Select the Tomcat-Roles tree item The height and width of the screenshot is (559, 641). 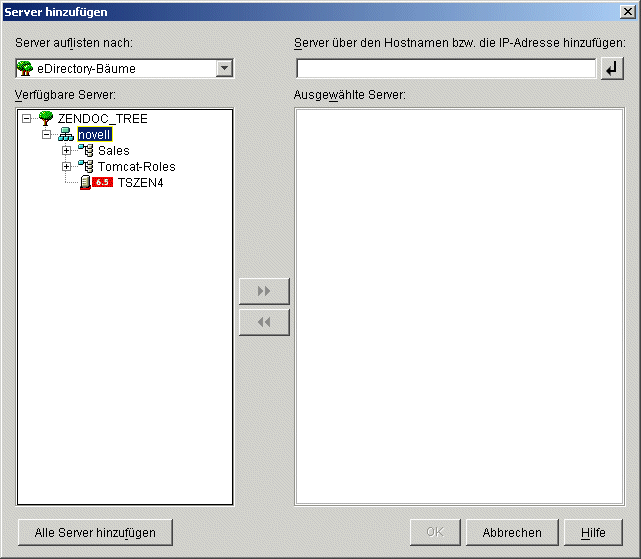[137, 166]
